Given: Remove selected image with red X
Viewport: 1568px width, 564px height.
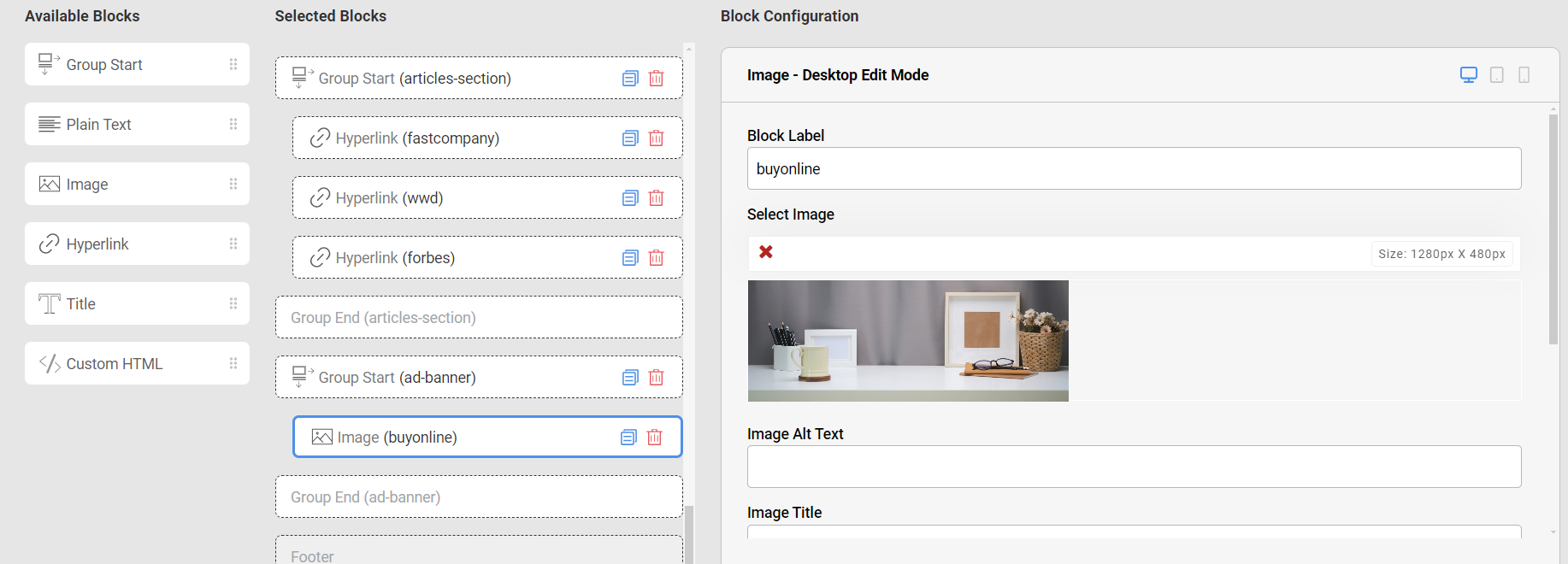Looking at the screenshot, I should tap(766, 252).
